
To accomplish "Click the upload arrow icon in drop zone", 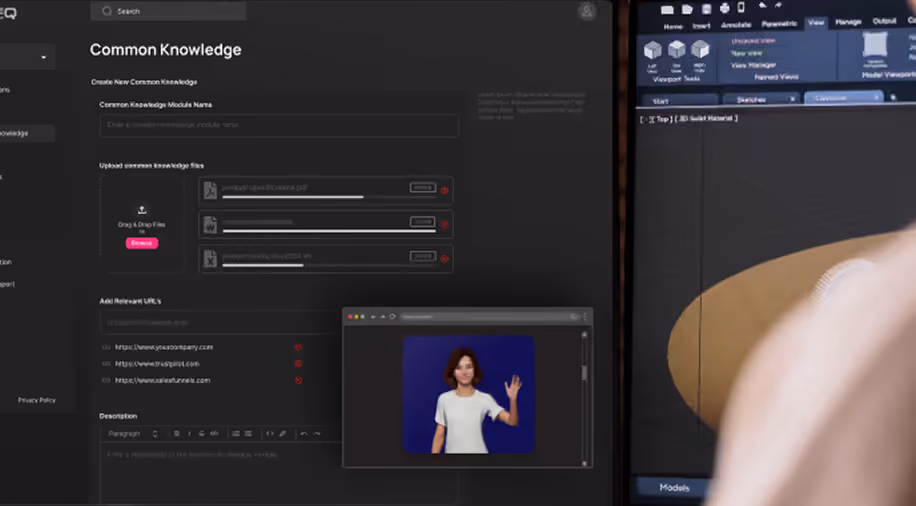I will [141, 210].
